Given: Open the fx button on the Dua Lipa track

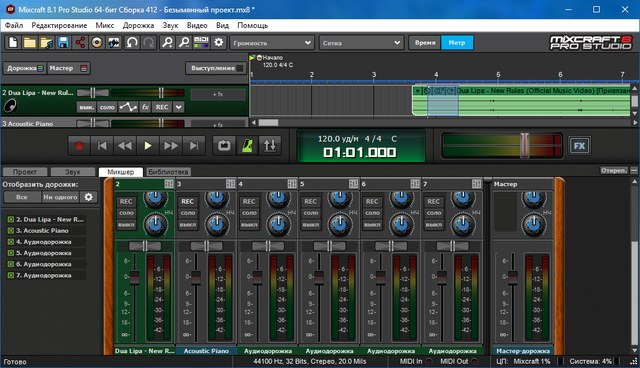Looking at the screenshot, I should point(145,107).
